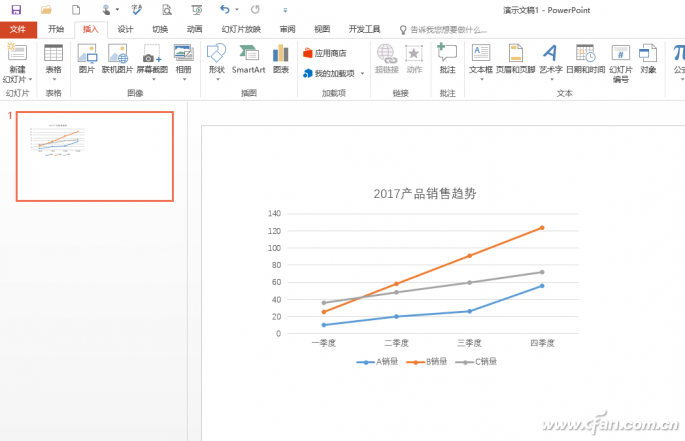Open the 我的加载项 dropdown arrow
This screenshot has width=685, height=441.
pyautogui.click(x=362, y=73)
